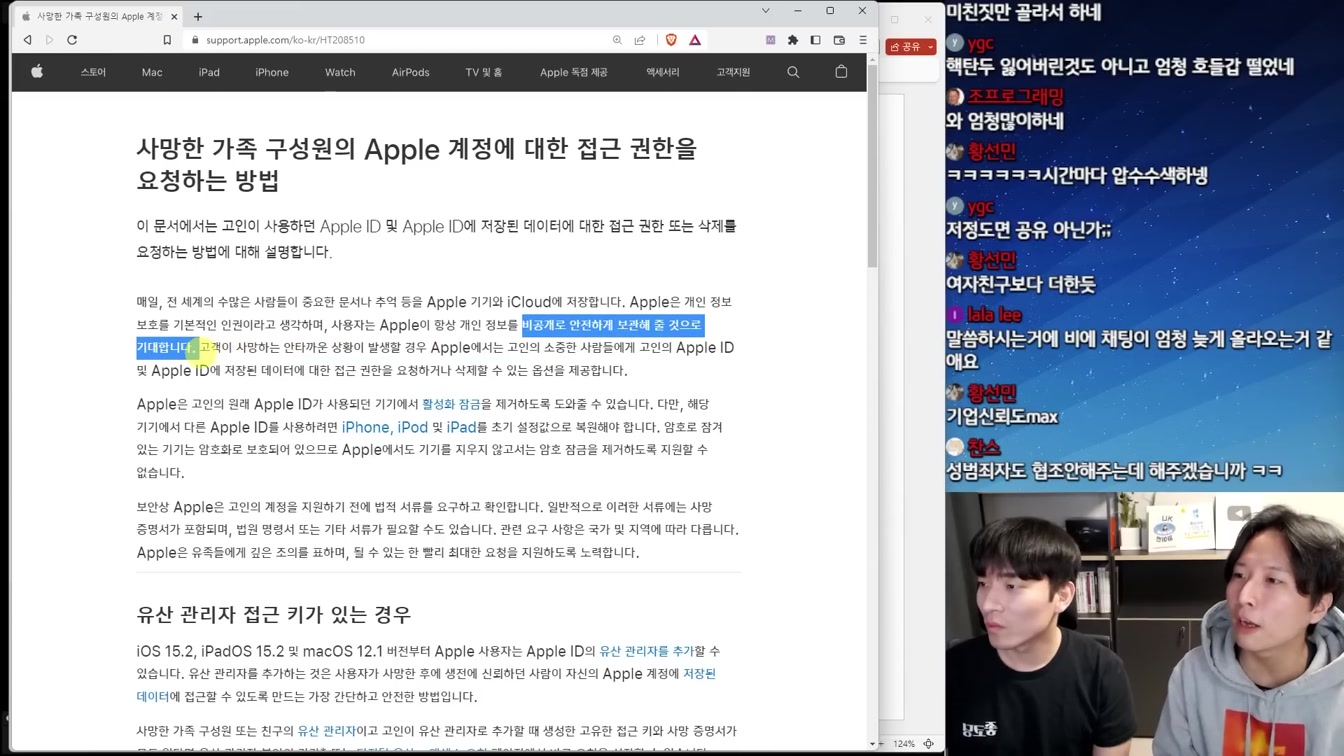Follow the iPhone, iPod 및 iPad link
Viewport: 1344px width, 756px height.
point(409,427)
